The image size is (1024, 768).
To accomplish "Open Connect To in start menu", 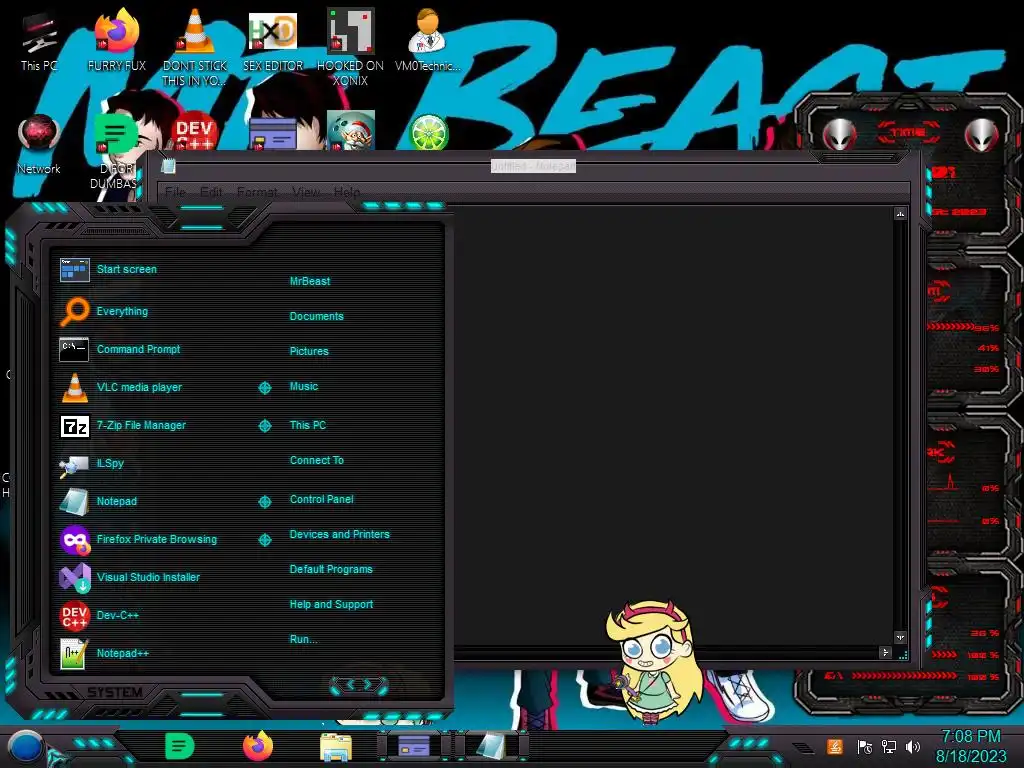I will (316, 460).
